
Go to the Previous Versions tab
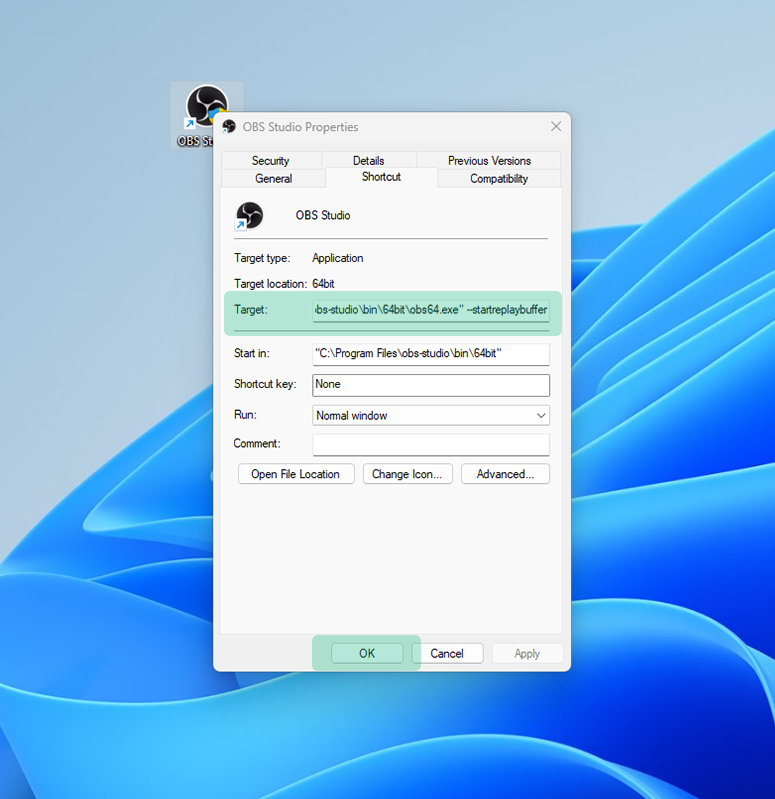tap(489, 160)
